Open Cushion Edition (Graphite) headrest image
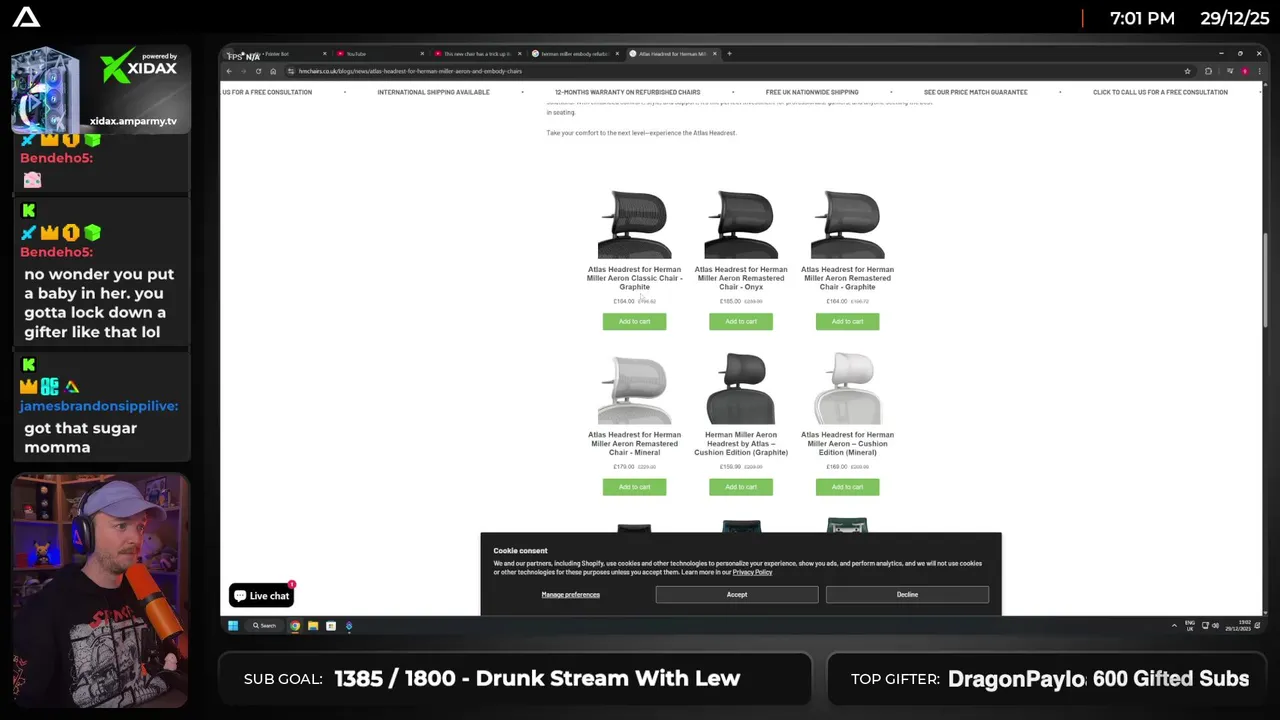 [741, 389]
